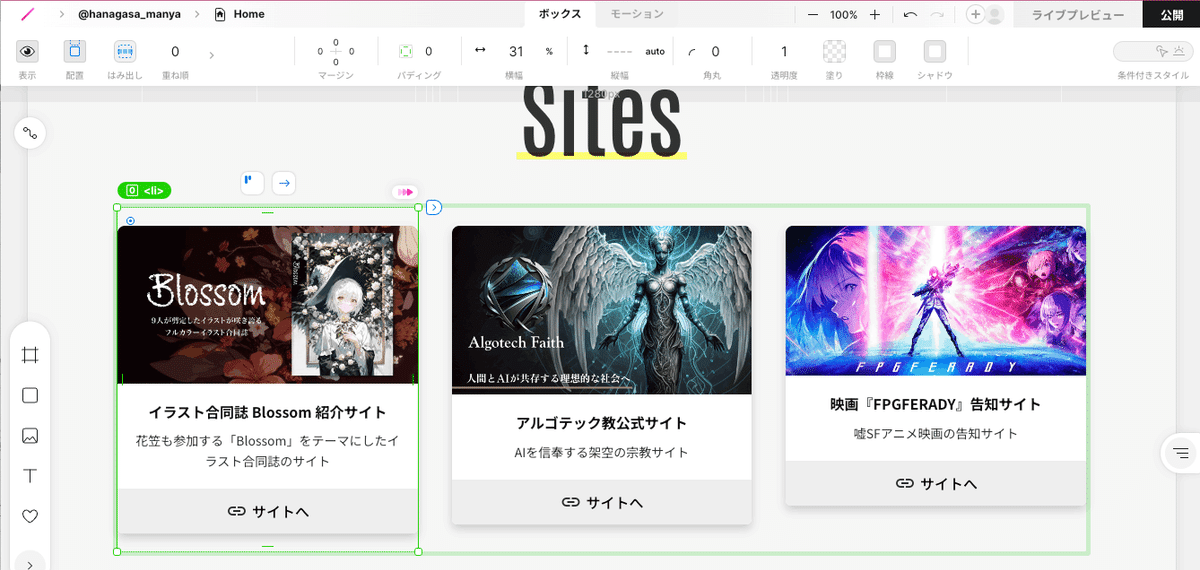This screenshot has width=1200, height=570.
Task: Click サイトへ on FPGFERADY card
Action: pos(935,483)
